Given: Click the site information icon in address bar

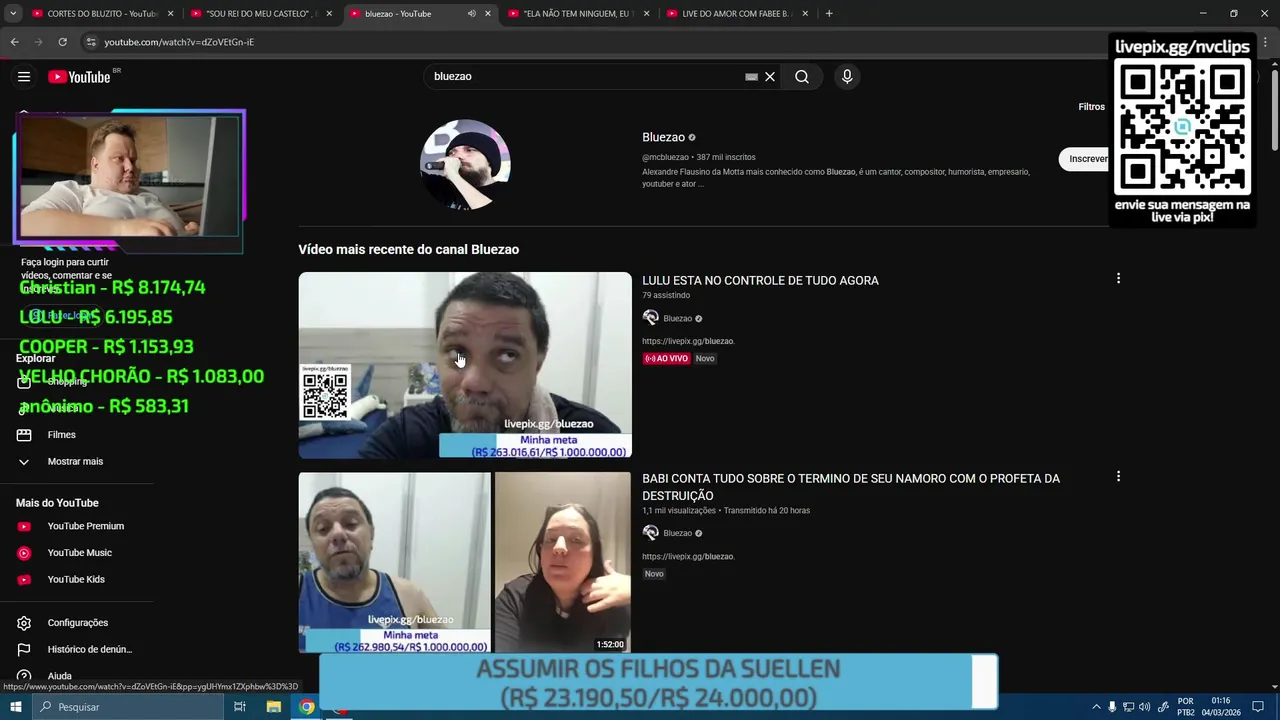Looking at the screenshot, I should (91, 42).
